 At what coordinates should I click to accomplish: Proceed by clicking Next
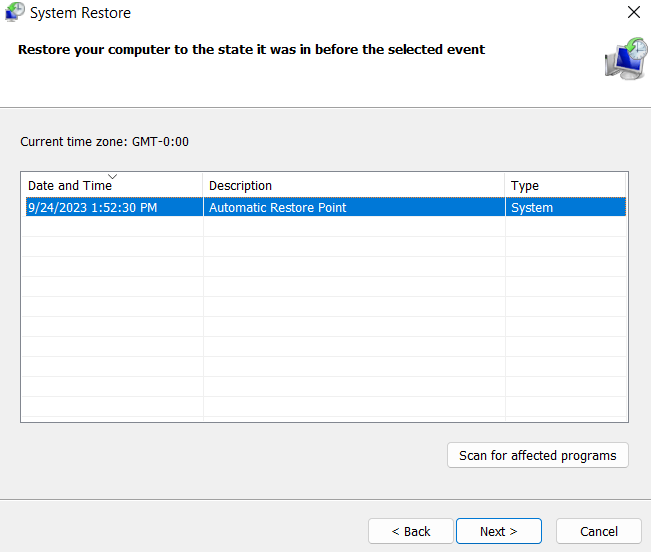point(498,531)
